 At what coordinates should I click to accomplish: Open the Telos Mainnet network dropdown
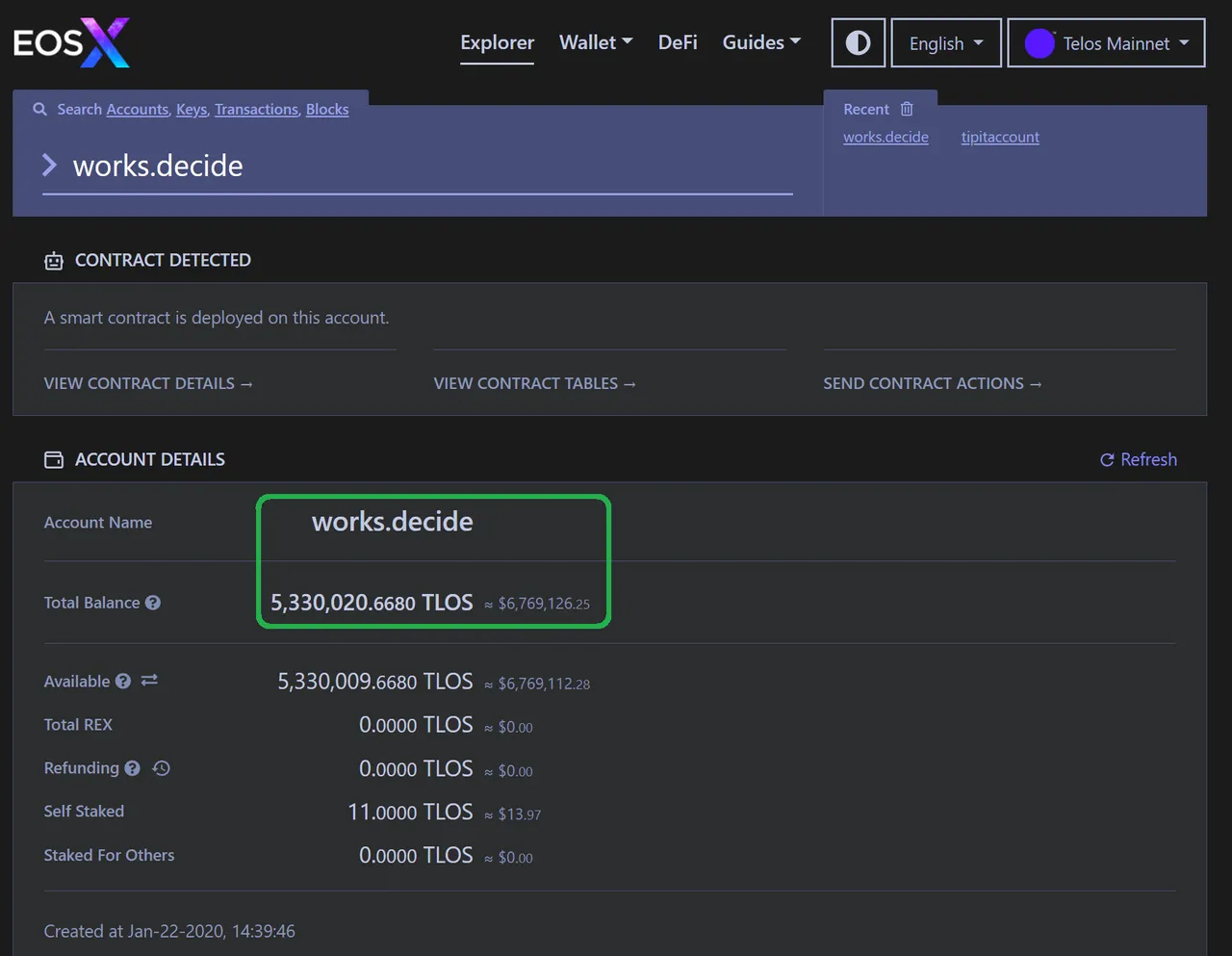tap(1106, 42)
